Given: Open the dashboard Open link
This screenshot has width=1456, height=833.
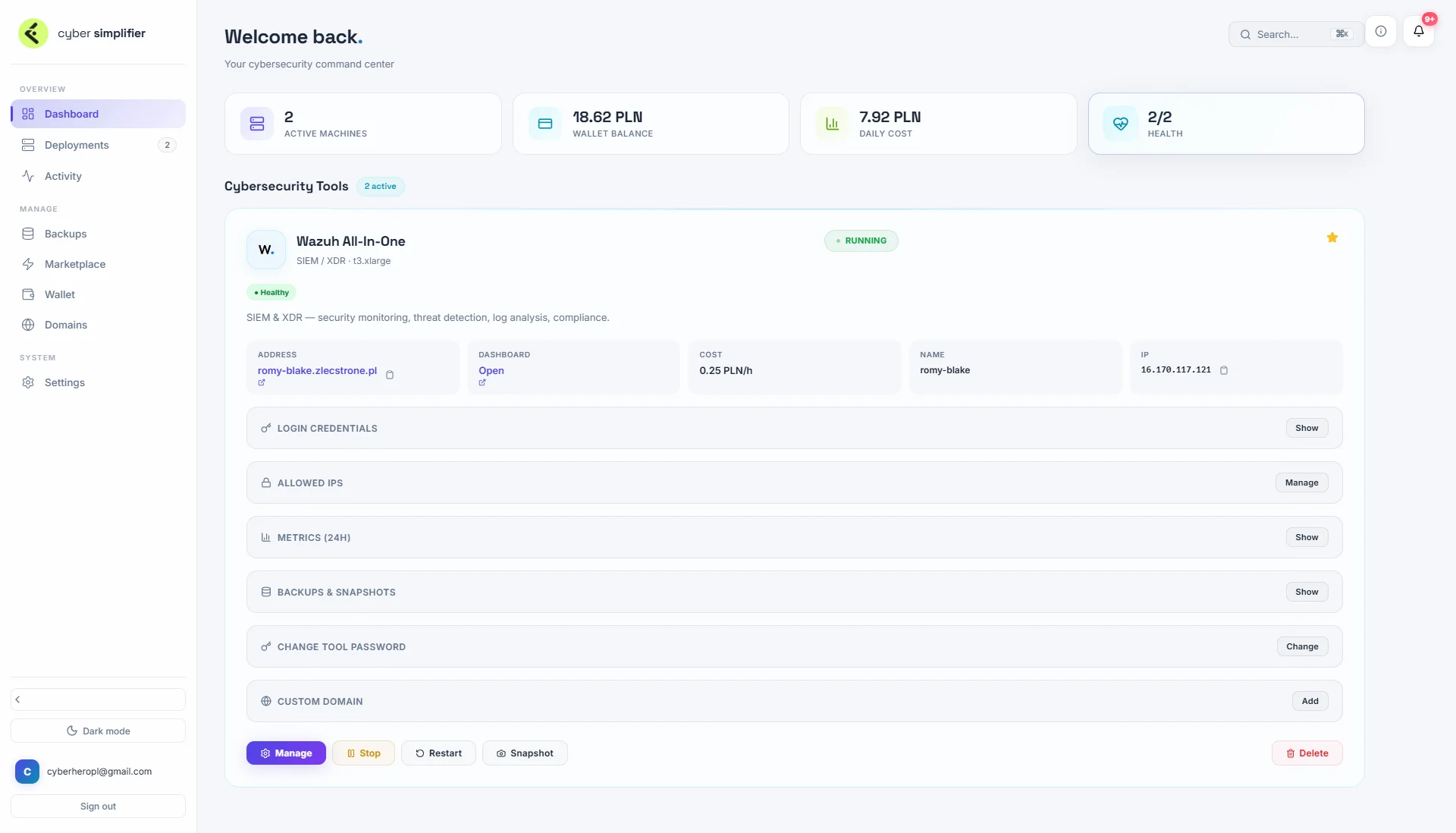Looking at the screenshot, I should tap(491, 370).
